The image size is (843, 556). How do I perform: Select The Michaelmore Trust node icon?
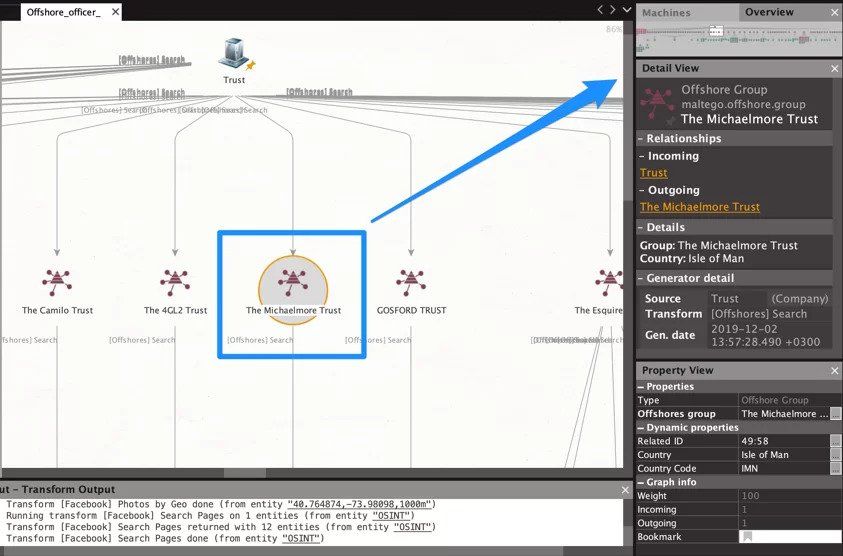pyautogui.click(x=292, y=282)
